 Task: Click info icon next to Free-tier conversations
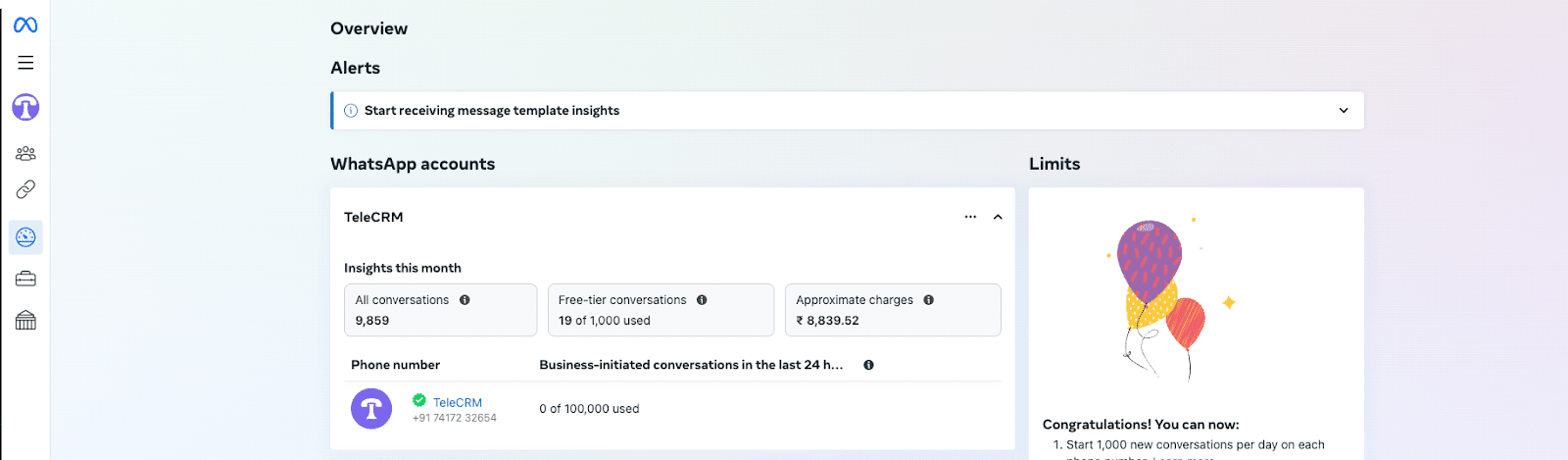(702, 300)
